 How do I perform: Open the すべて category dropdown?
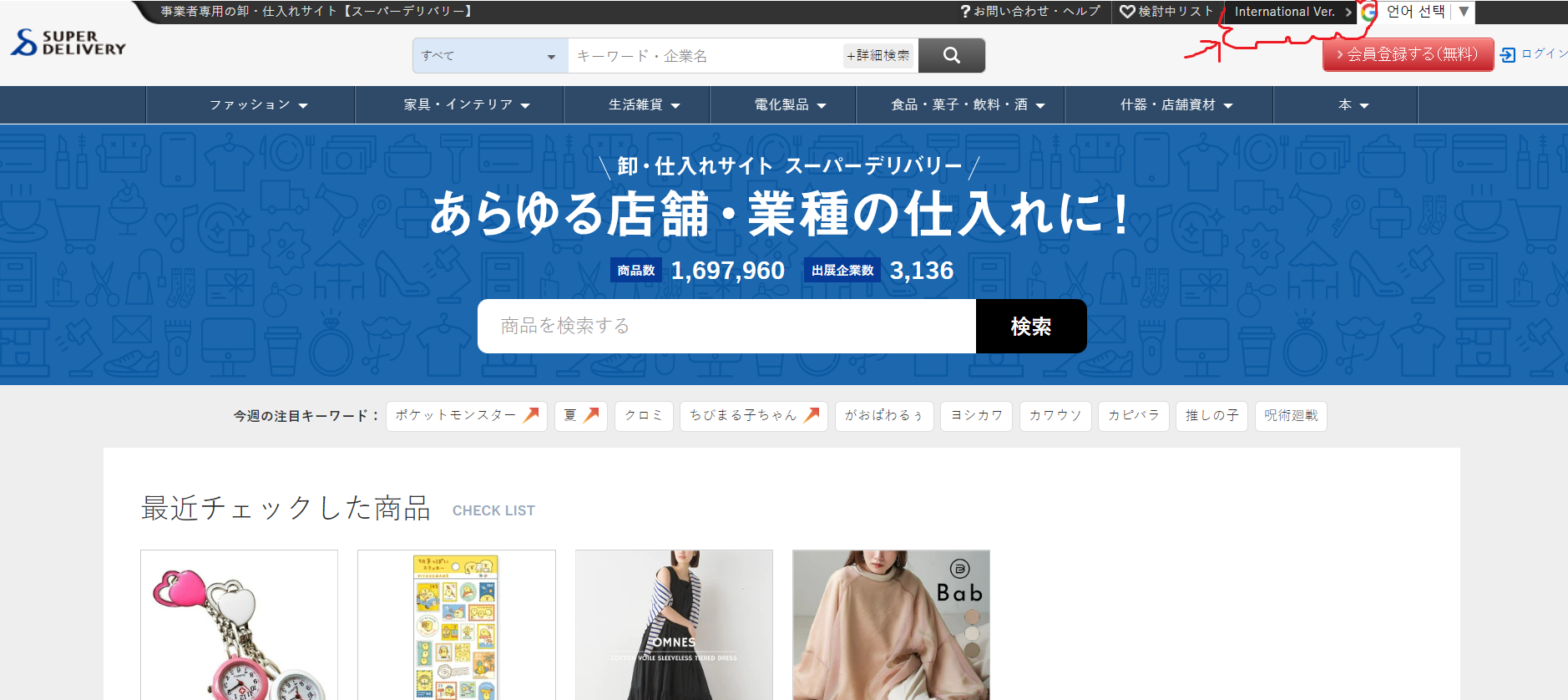[x=490, y=55]
